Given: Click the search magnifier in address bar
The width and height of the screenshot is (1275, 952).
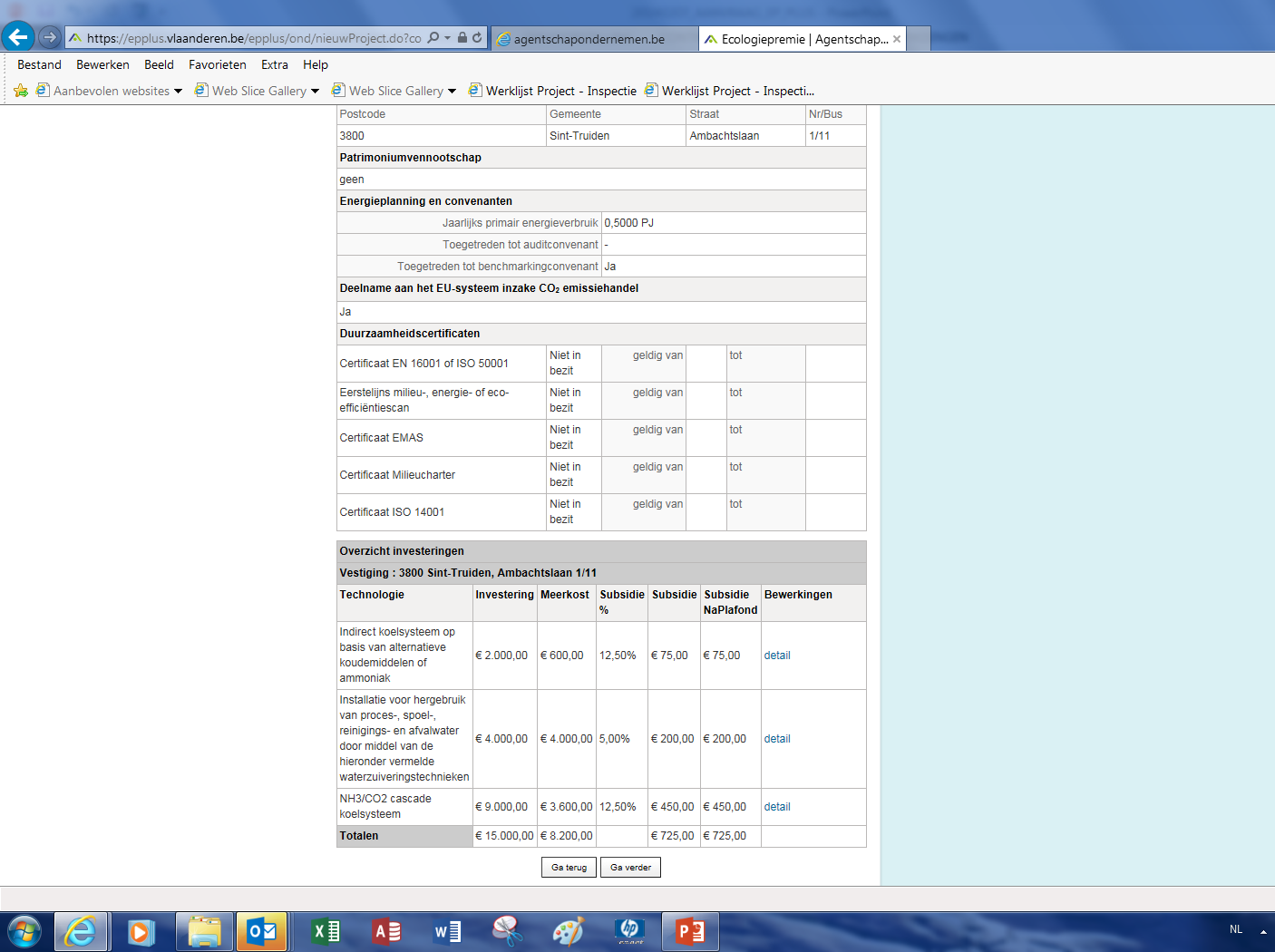Looking at the screenshot, I should tap(433, 38).
